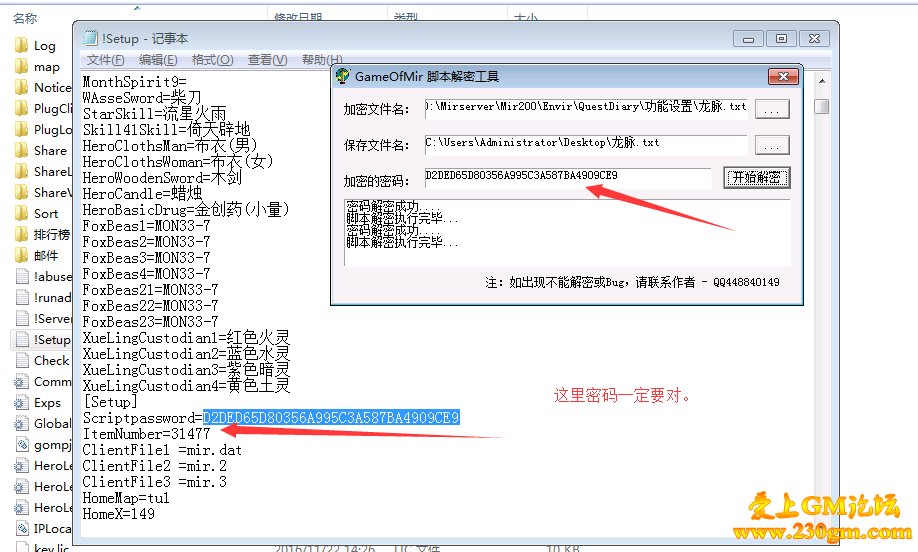The width and height of the screenshot is (918, 552).
Task: Click the GameOfMir tool title icon
Action: pyautogui.click(x=343, y=76)
